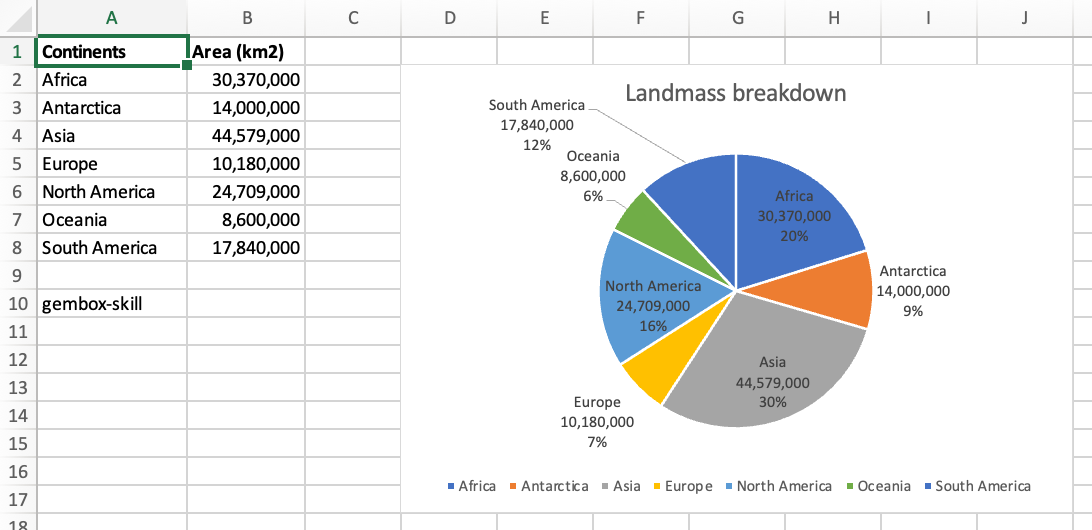Select the column E header

pos(544,17)
